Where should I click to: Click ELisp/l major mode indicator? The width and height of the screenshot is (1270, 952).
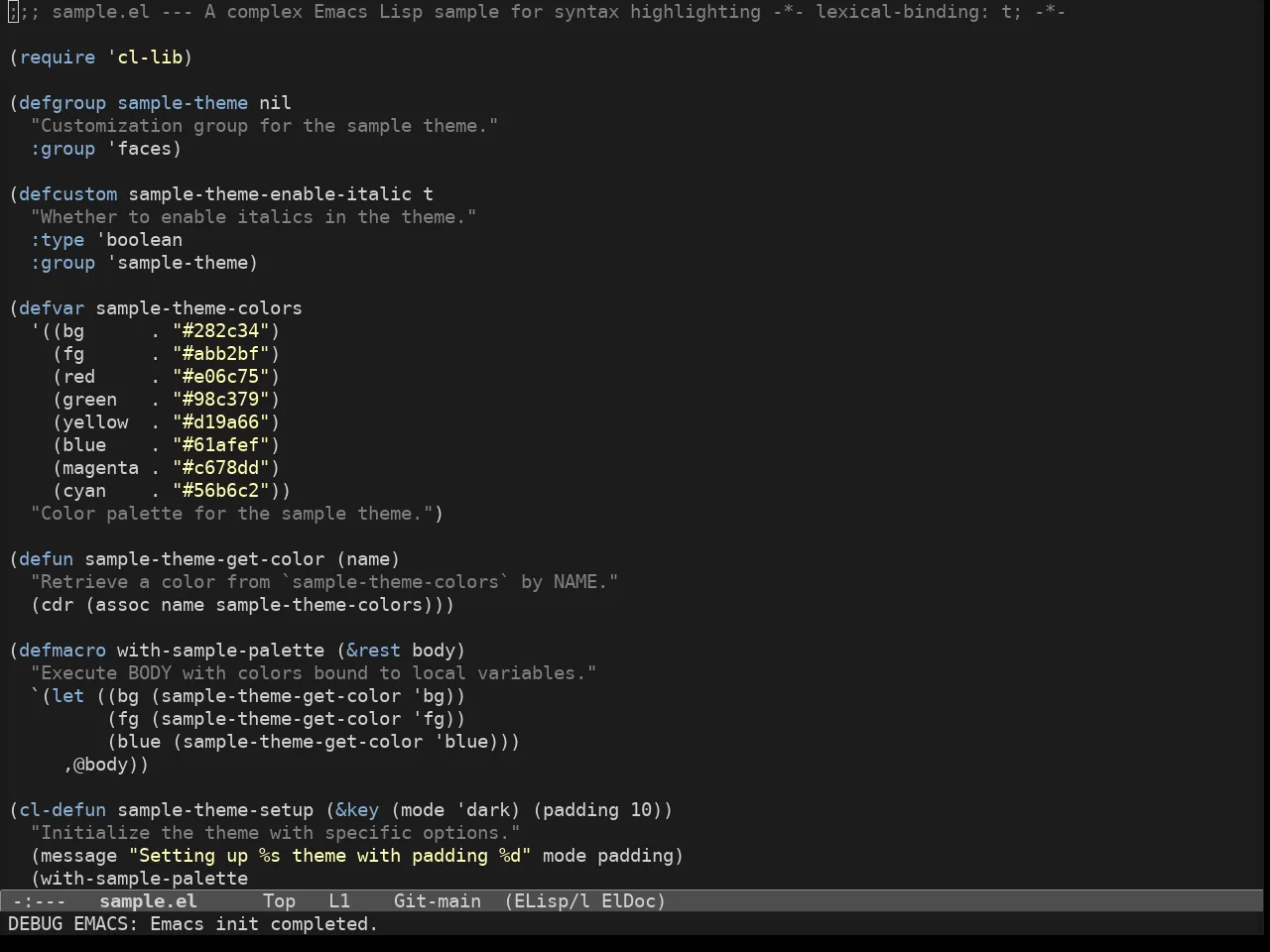552,901
